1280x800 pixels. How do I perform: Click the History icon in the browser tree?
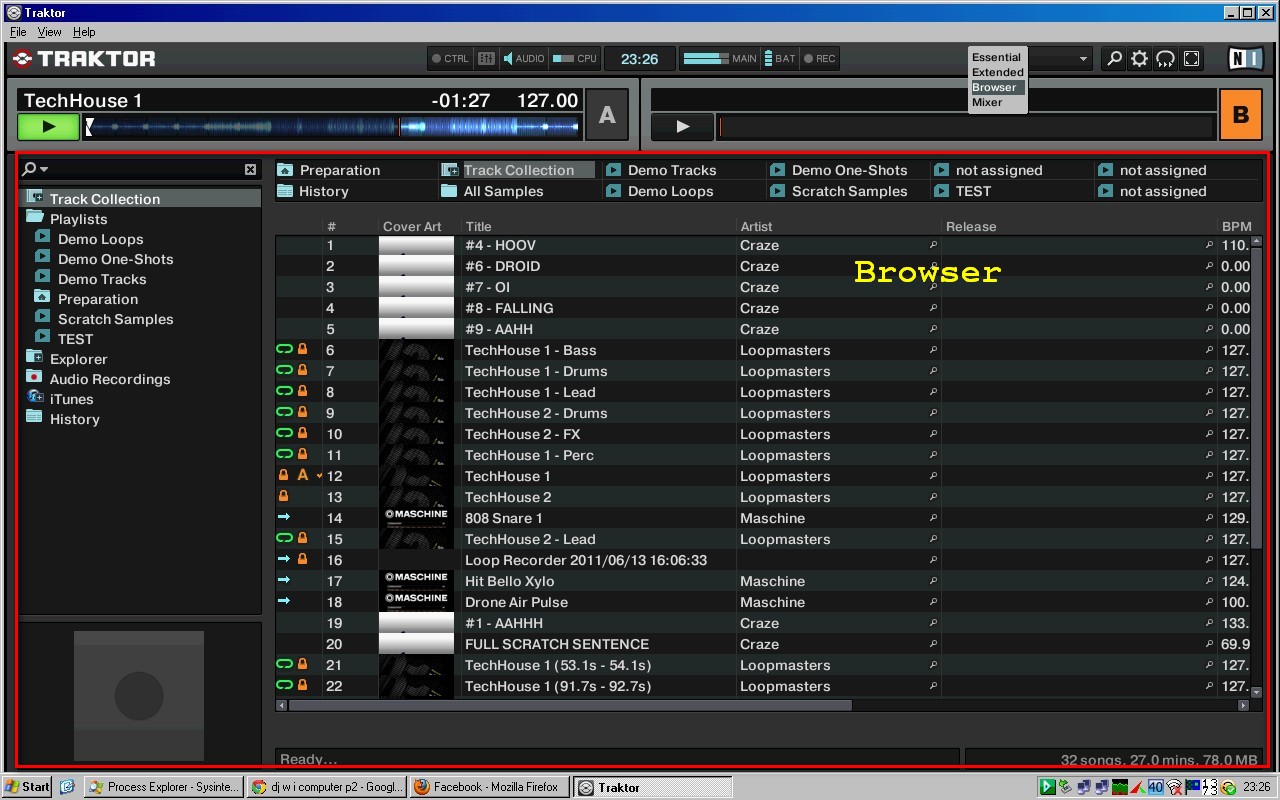pyautogui.click(x=34, y=418)
